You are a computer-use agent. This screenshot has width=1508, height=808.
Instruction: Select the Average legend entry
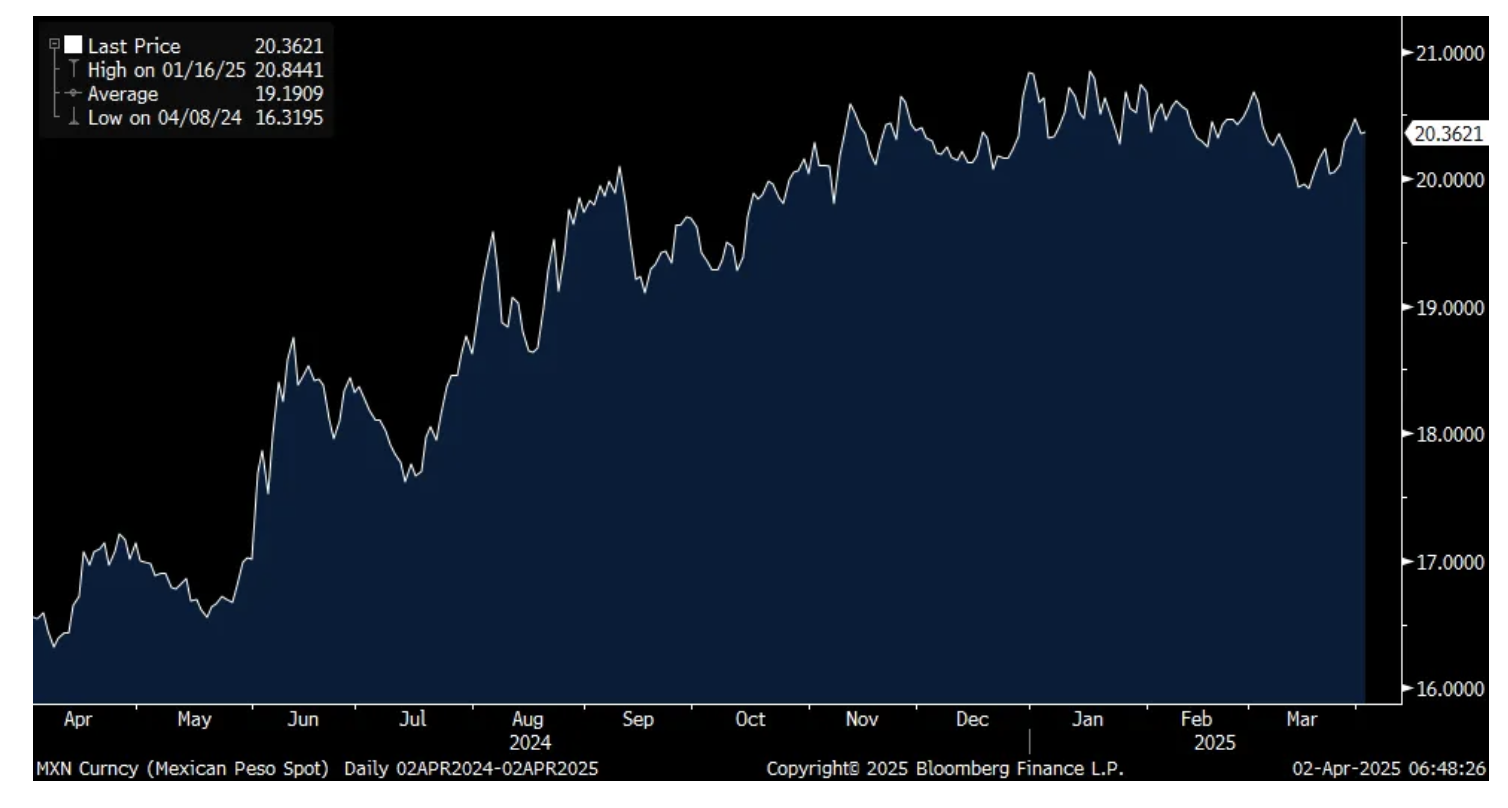click(x=123, y=94)
